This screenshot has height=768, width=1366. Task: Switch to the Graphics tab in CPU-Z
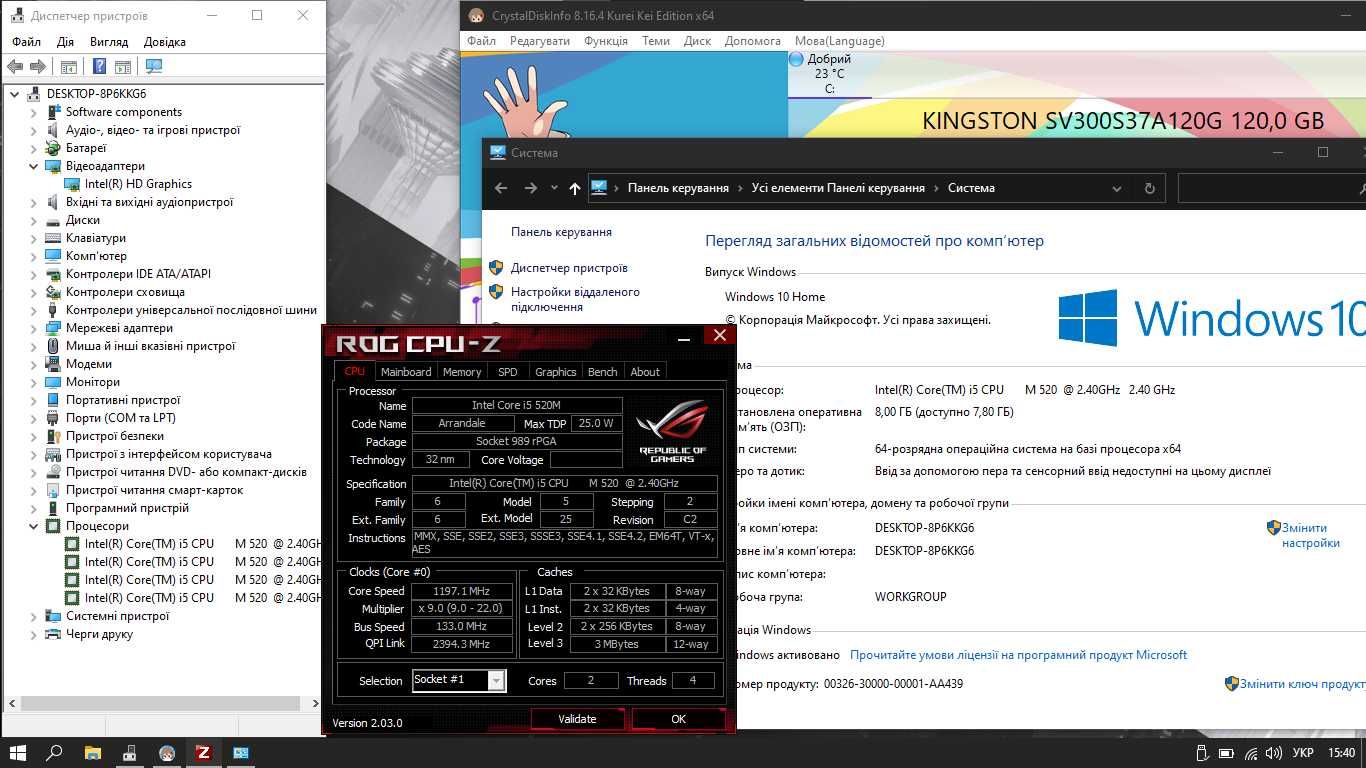[555, 371]
